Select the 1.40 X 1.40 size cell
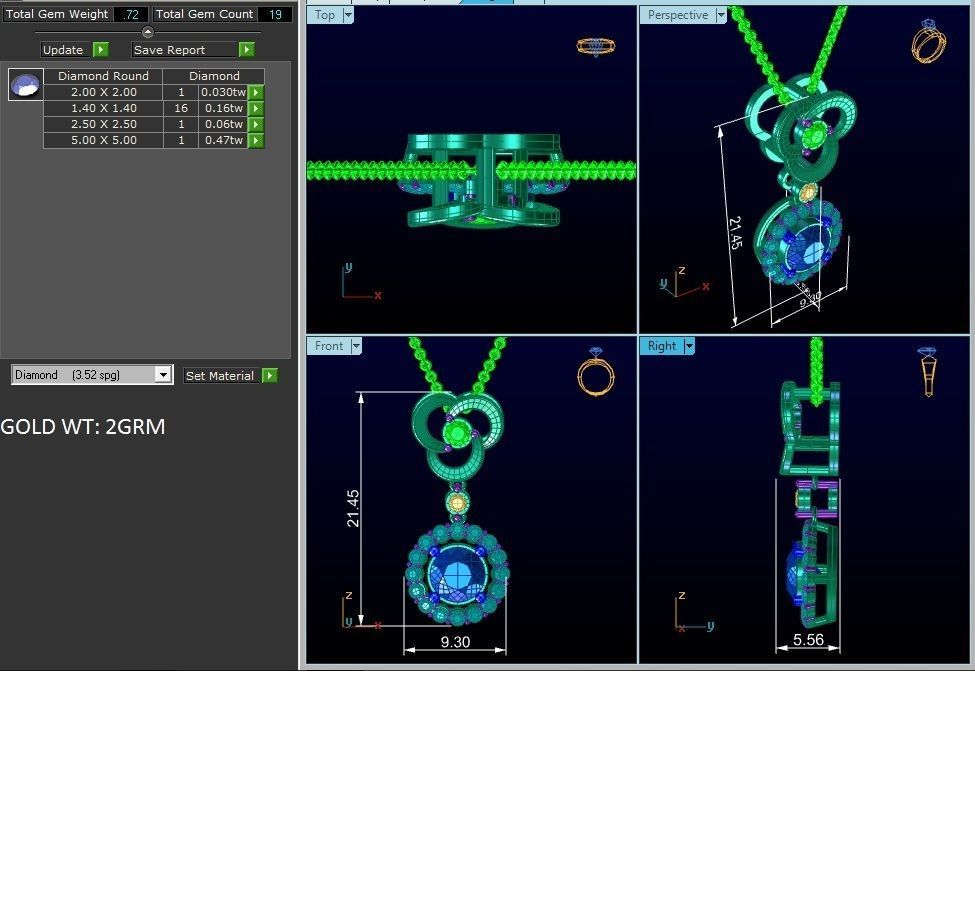 coord(104,108)
